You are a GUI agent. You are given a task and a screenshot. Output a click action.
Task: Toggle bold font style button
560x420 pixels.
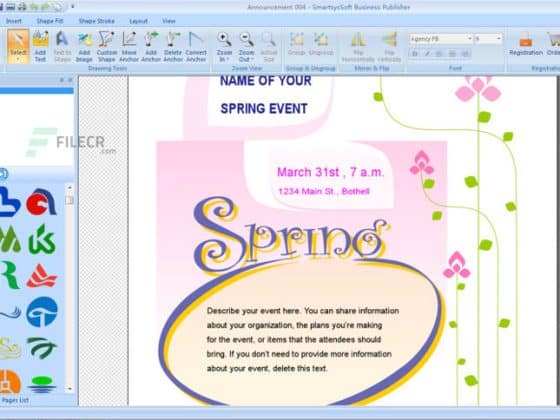(415, 54)
